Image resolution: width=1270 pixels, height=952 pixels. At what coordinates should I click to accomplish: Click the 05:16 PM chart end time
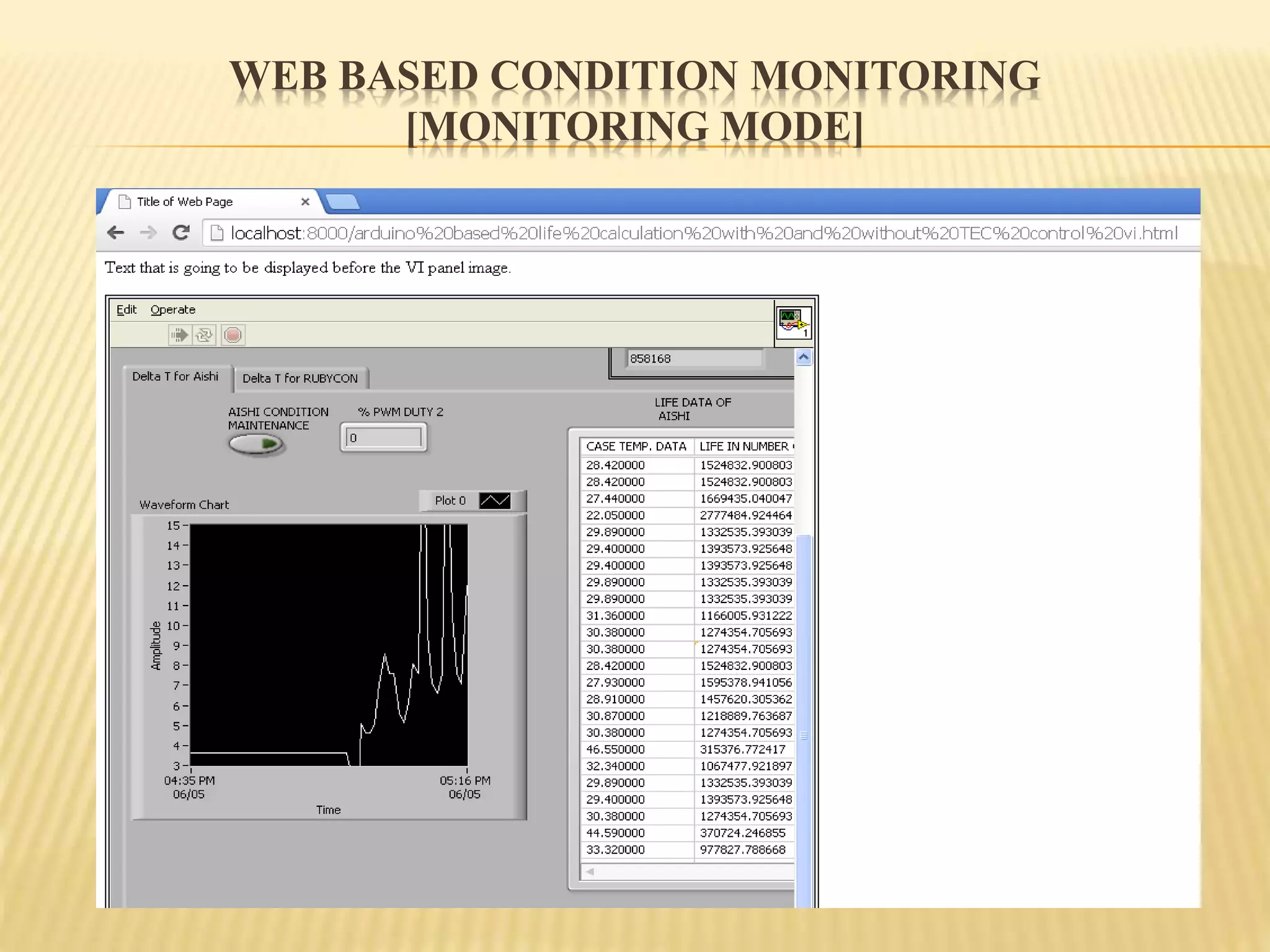465,781
